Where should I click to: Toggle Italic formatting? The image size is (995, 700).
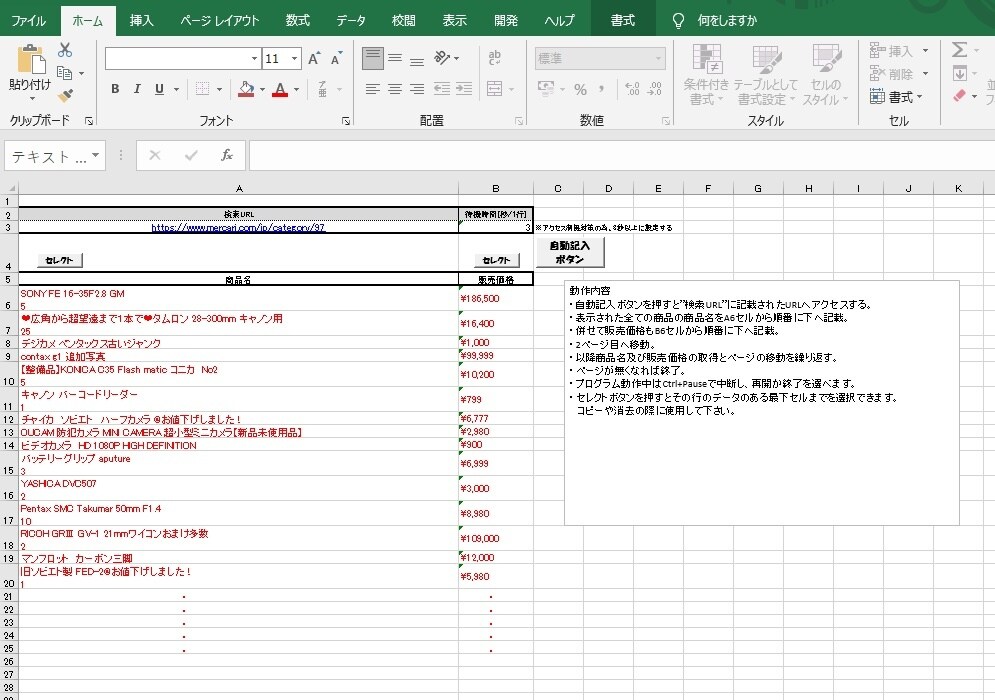(x=136, y=89)
